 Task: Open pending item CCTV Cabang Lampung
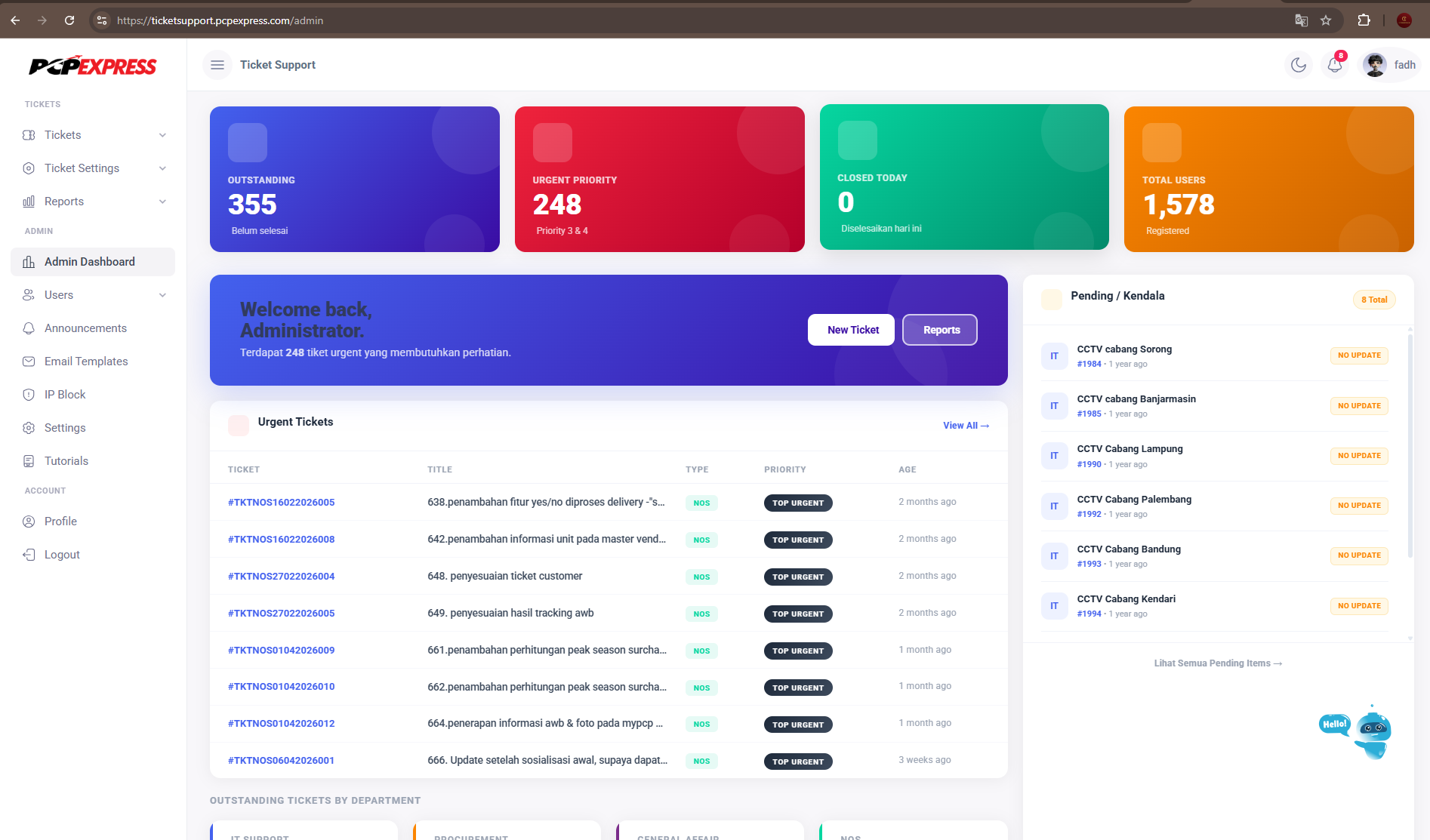[1215, 456]
